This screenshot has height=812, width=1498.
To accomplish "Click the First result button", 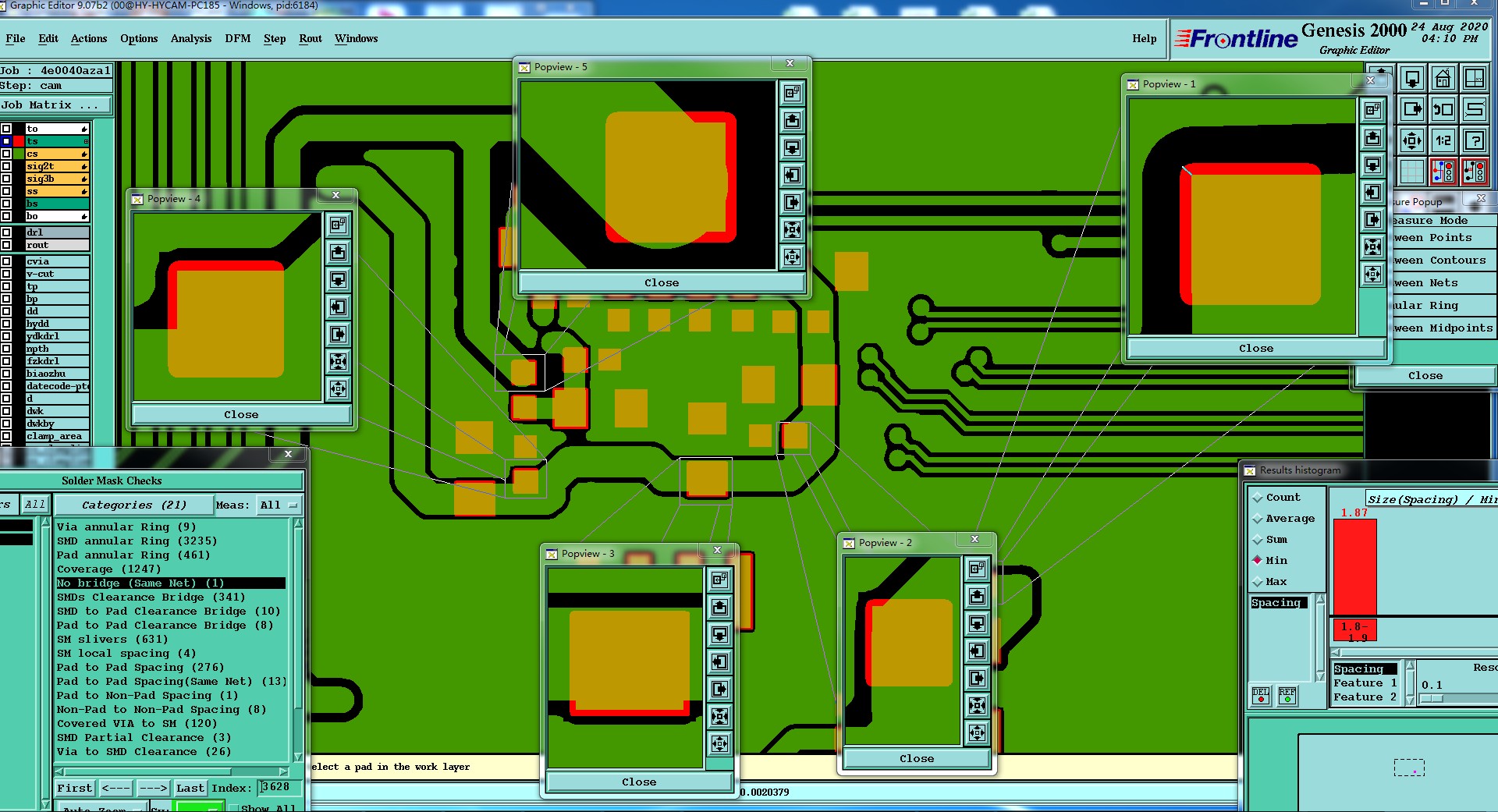I will click(74, 789).
